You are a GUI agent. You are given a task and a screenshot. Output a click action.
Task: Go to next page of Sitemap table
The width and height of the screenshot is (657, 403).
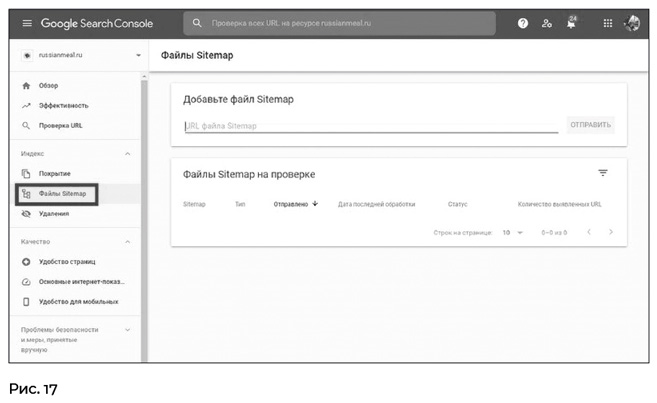click(x=611, y=232)
